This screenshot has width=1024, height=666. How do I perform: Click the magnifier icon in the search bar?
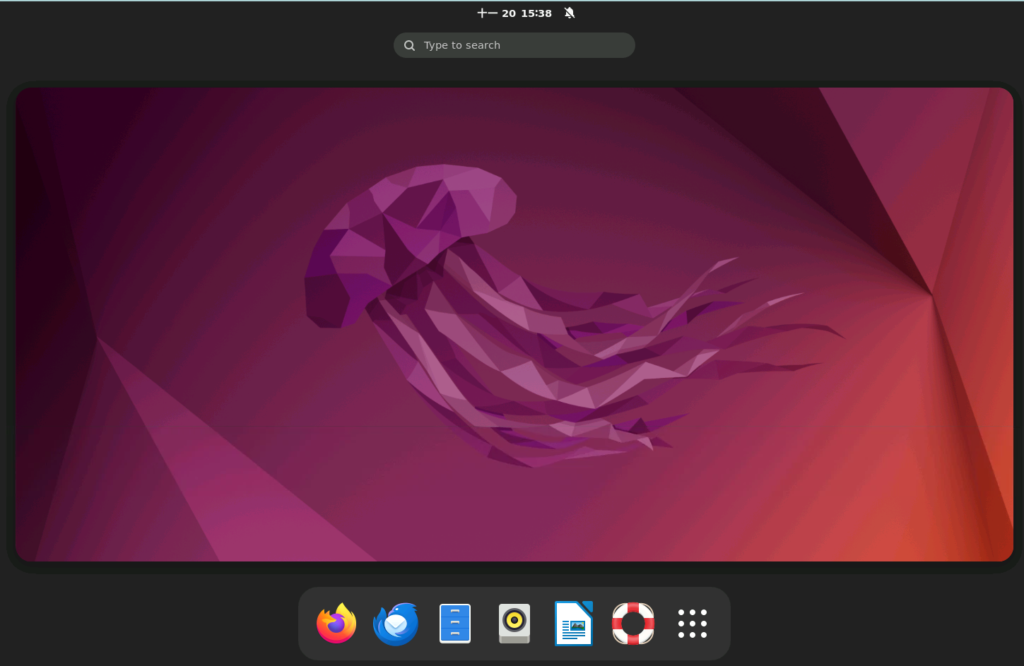pyautogui.click(x=409, y=45)
